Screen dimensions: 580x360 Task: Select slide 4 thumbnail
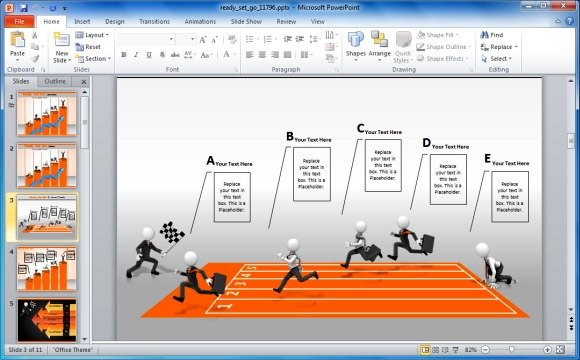pyautogui.click(x=47, y=269)
